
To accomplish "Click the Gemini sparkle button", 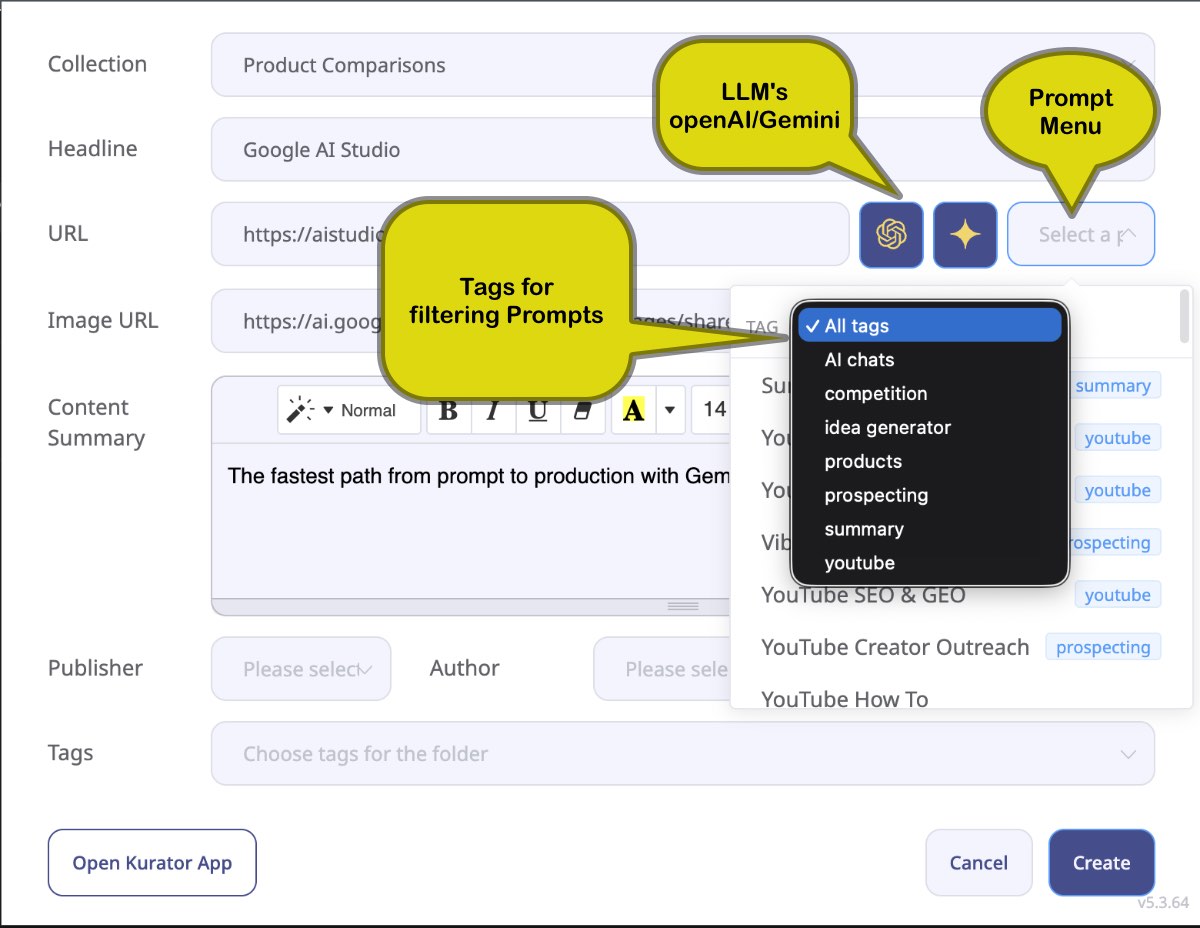I will point(965,235).
